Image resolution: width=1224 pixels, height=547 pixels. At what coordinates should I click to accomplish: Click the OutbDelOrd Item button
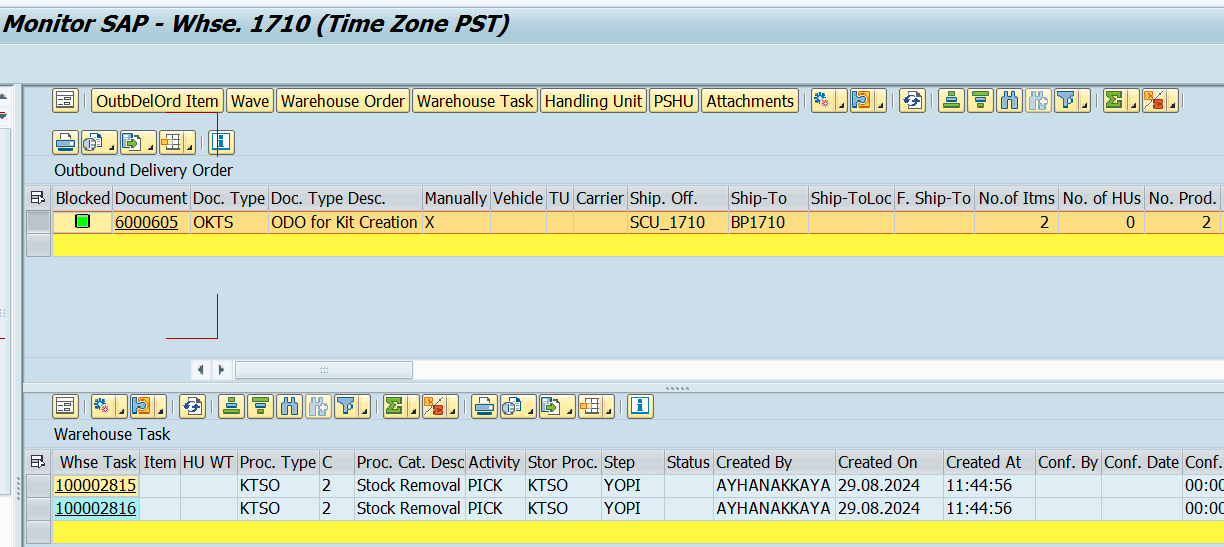pos(157,101)
